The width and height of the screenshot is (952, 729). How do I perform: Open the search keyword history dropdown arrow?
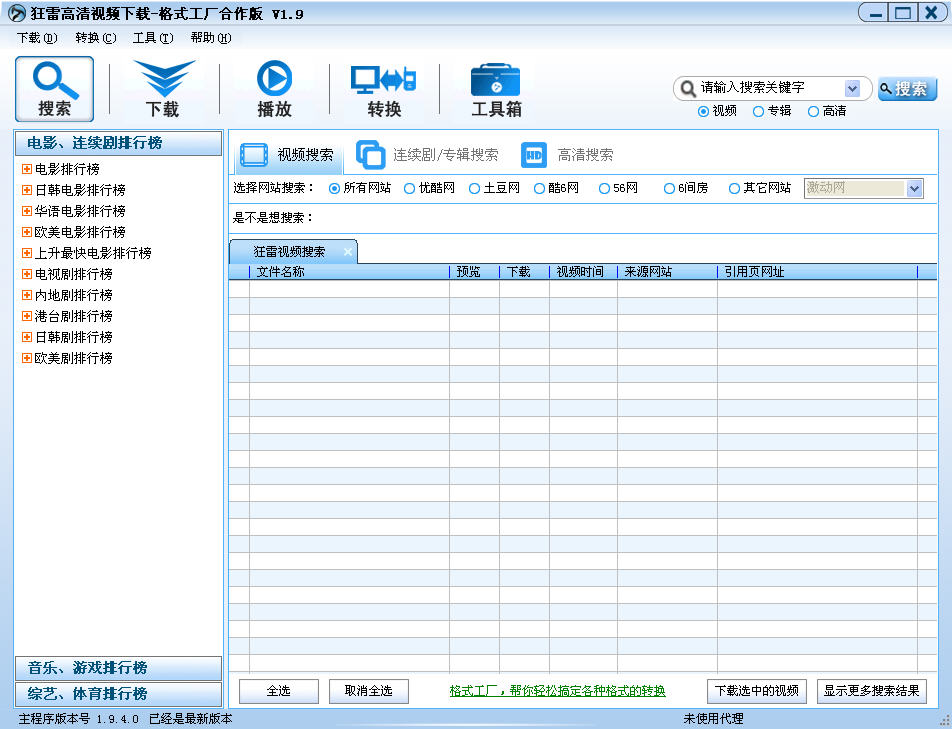click(852, 89)
